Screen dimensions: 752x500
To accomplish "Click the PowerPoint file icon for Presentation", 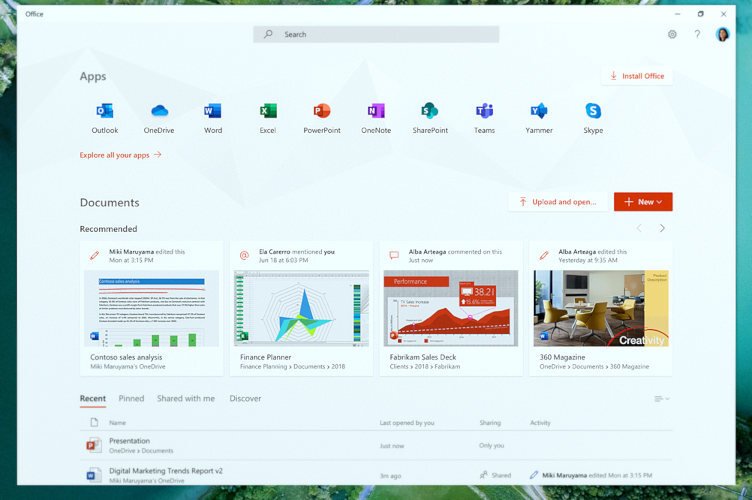I will tap(94, 445).
